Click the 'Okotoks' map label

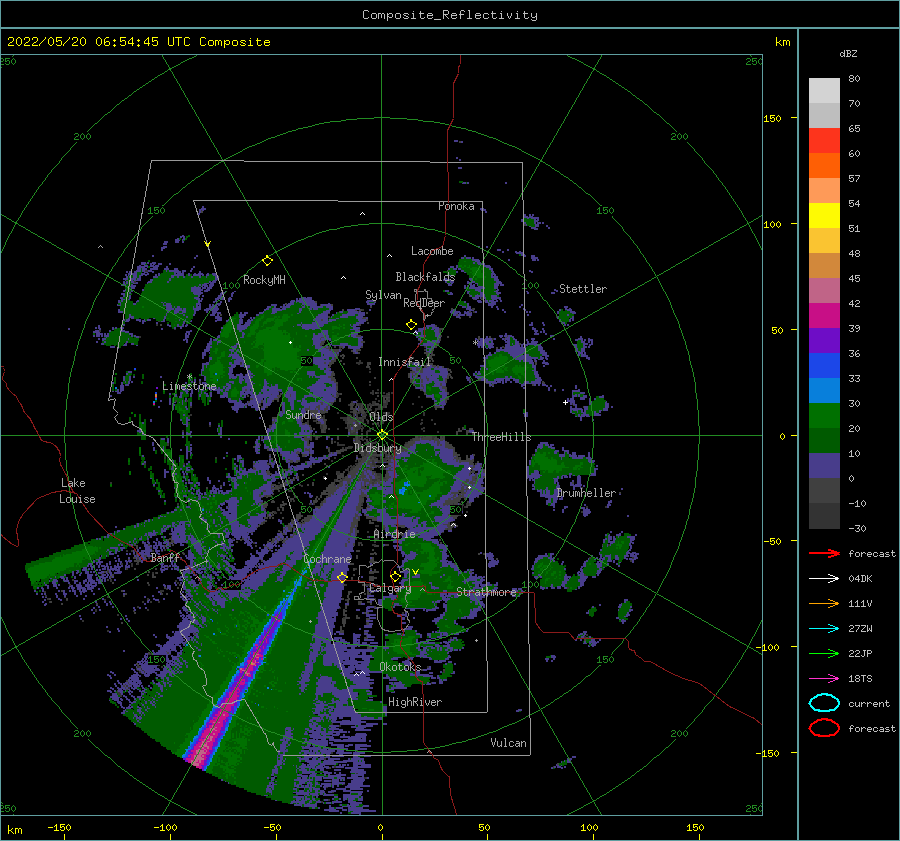[400, 667]
